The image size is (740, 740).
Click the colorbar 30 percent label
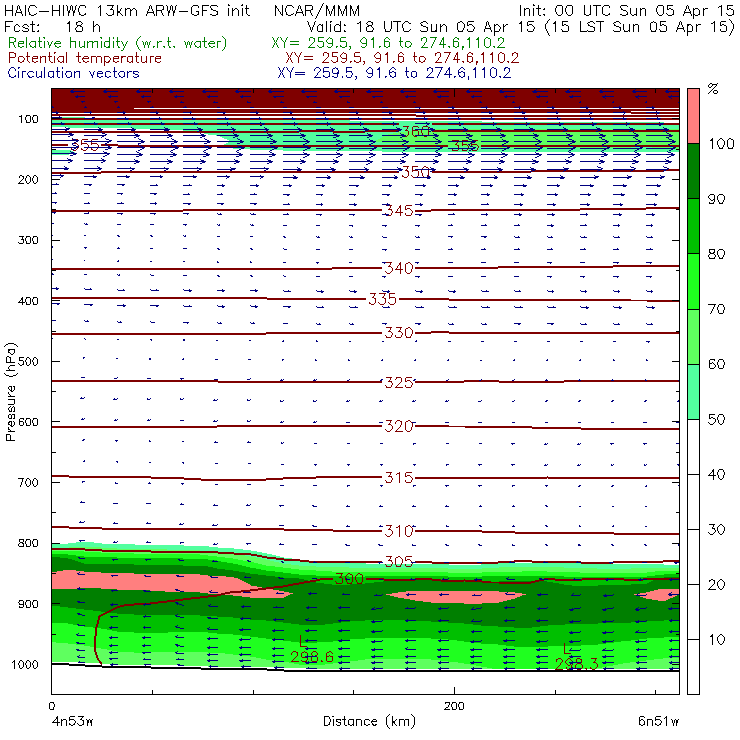click(x=716, y=530)
